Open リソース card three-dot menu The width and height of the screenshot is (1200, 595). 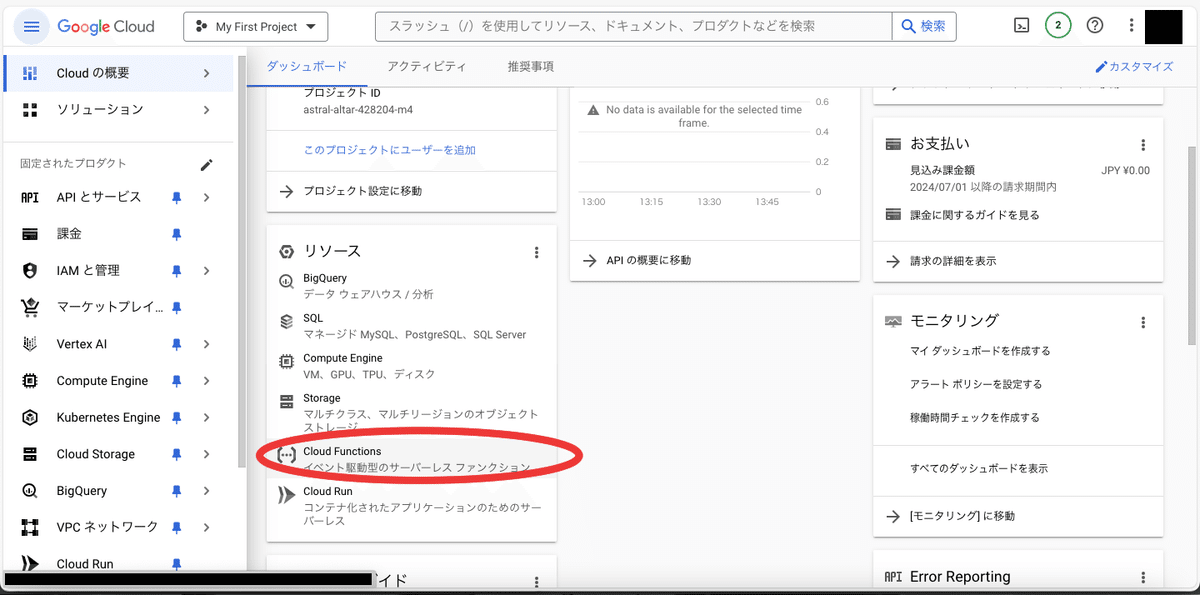tap(537, 252)
